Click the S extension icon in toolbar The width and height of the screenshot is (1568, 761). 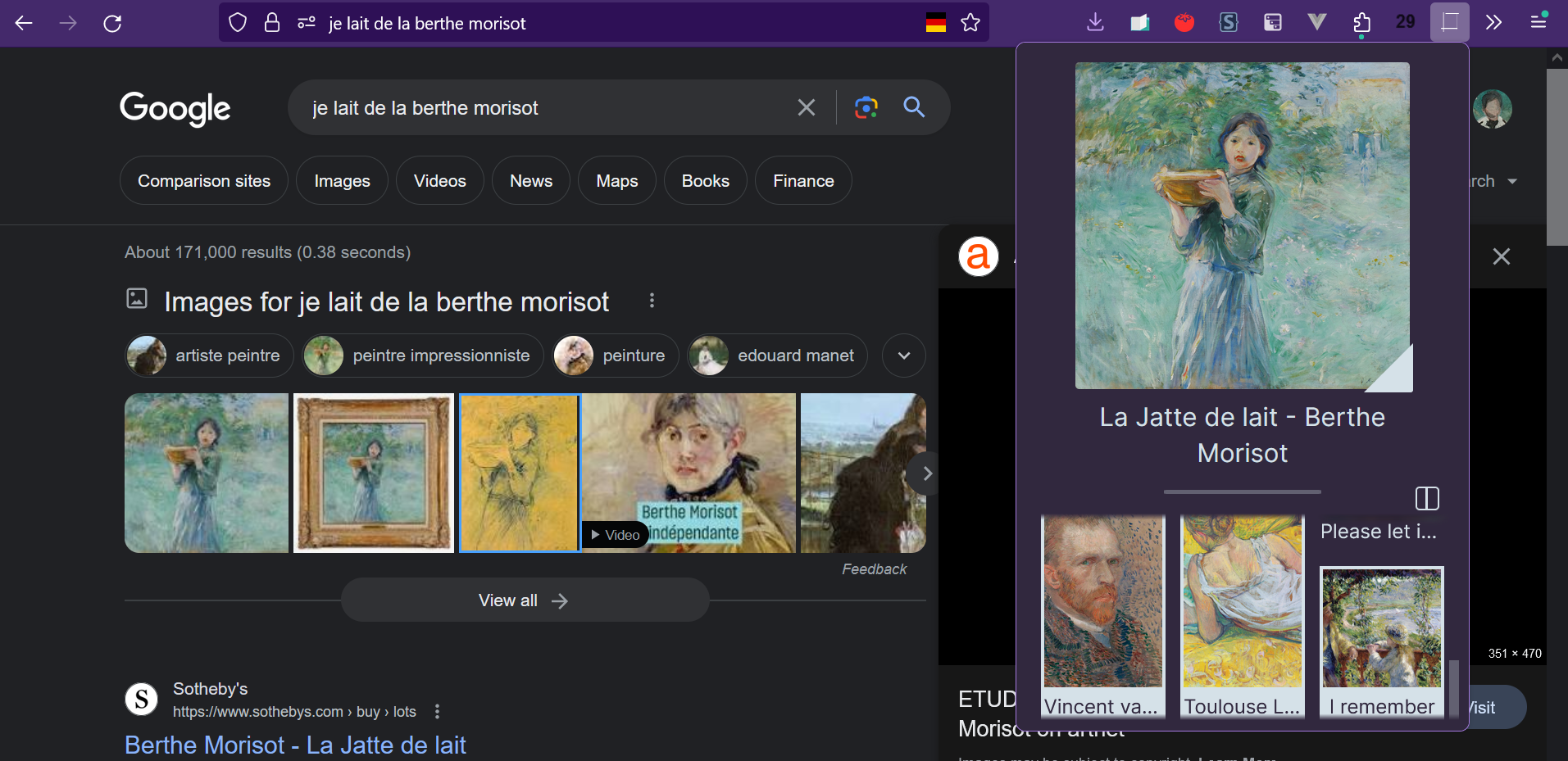click(1229, 22)
